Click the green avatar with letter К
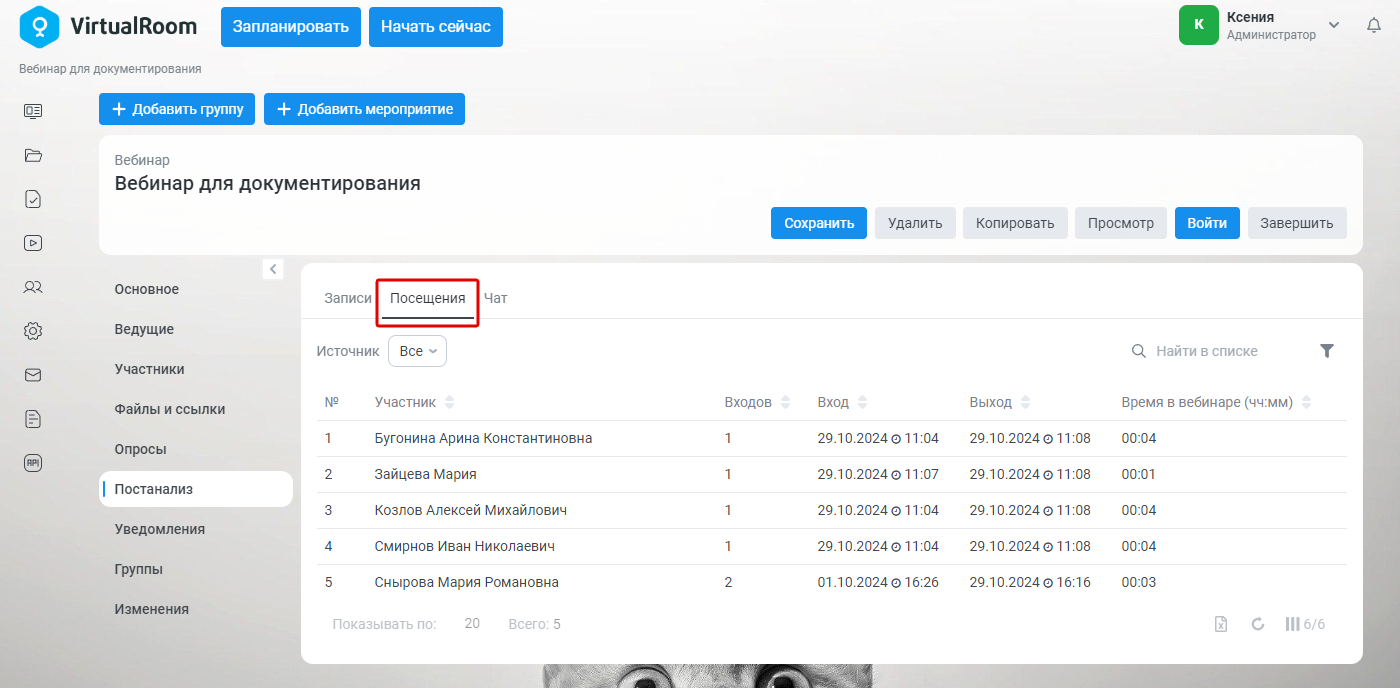 pyautogui.click(x=1199, y=25)
